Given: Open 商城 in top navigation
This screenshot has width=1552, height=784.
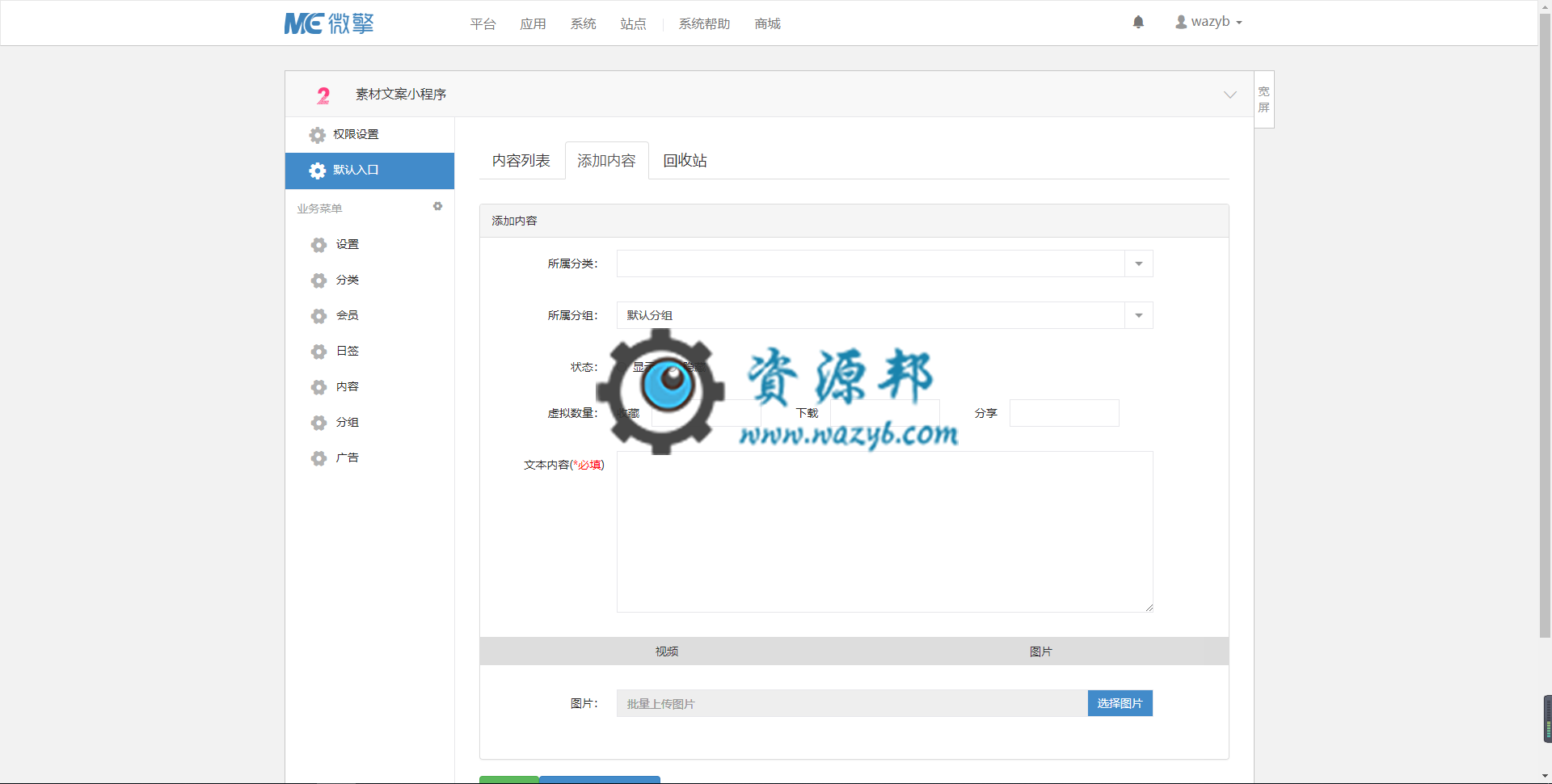Looking at the screenshot, I should coord(767,24).
